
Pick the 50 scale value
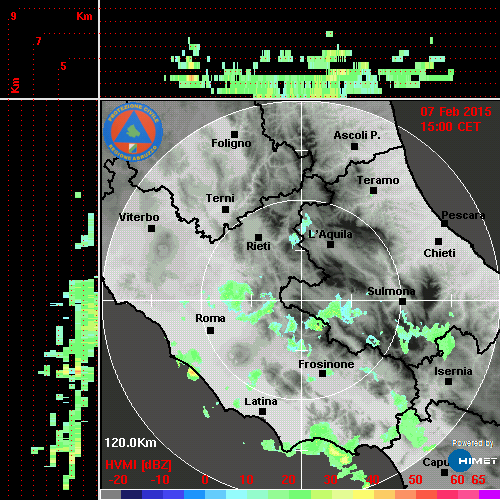click(415, 480)
